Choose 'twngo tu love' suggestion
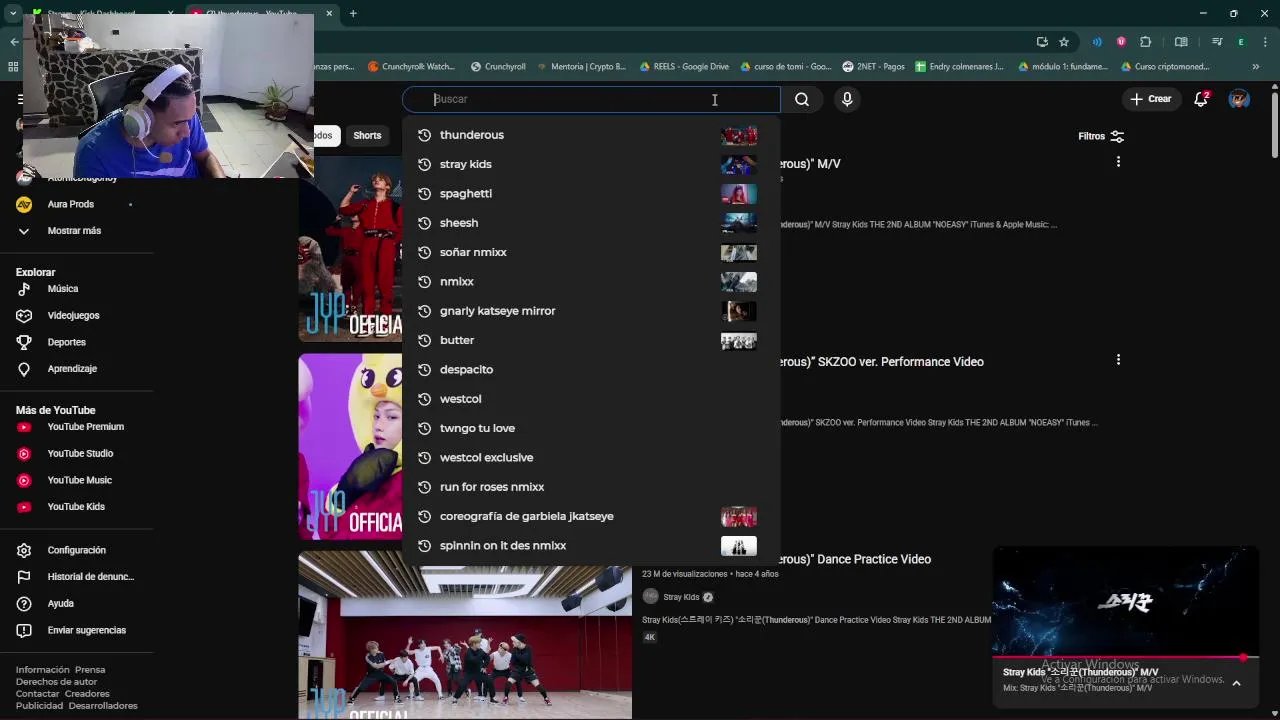The height and width of the screenshot is (720, 1280). 590,428
